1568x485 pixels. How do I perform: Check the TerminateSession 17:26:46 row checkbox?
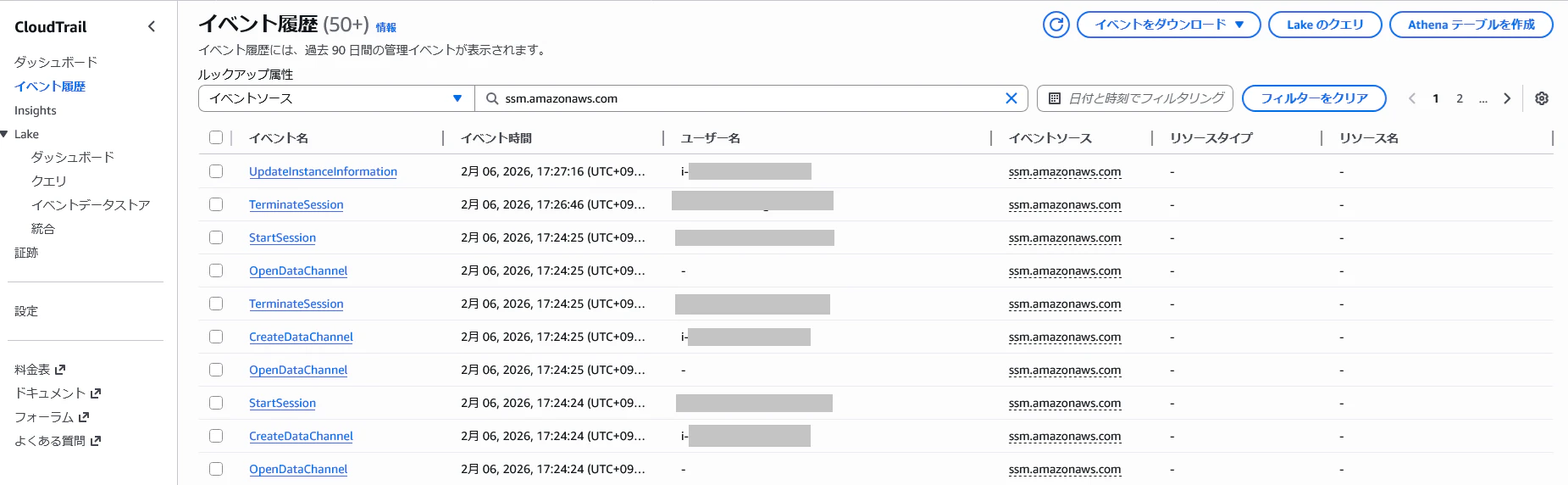point(216,204)
